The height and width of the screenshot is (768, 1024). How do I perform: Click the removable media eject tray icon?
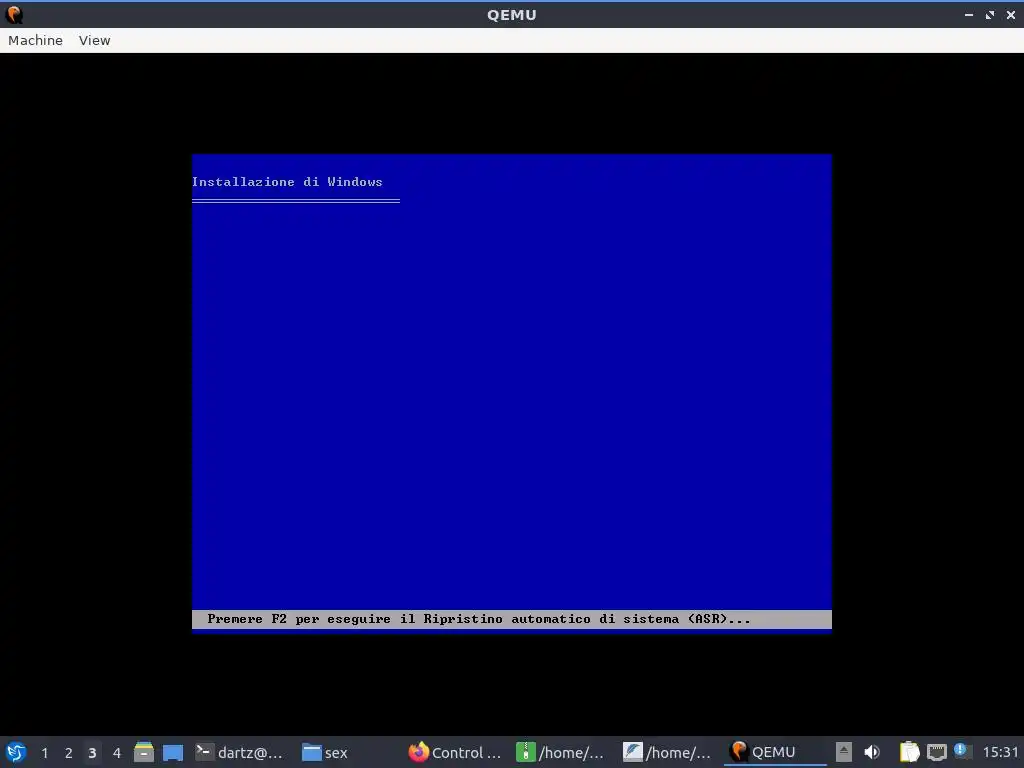tap(844, 752)
